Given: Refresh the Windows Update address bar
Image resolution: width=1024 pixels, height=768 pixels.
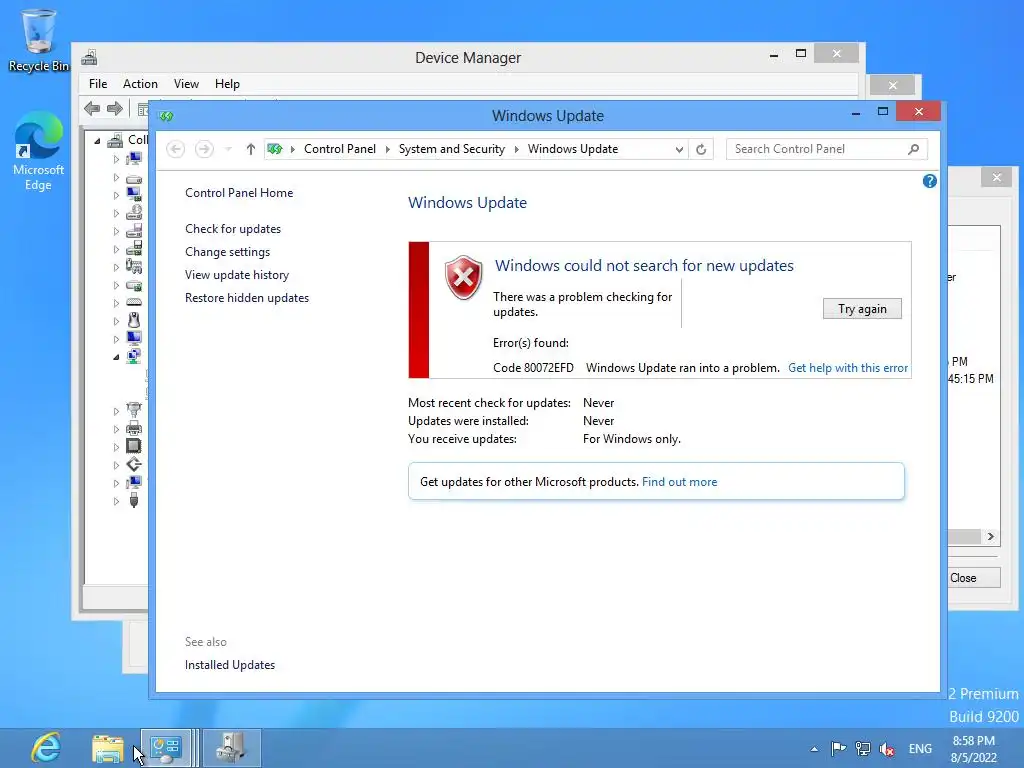Looking at the screenshot, I should (701, 150).
